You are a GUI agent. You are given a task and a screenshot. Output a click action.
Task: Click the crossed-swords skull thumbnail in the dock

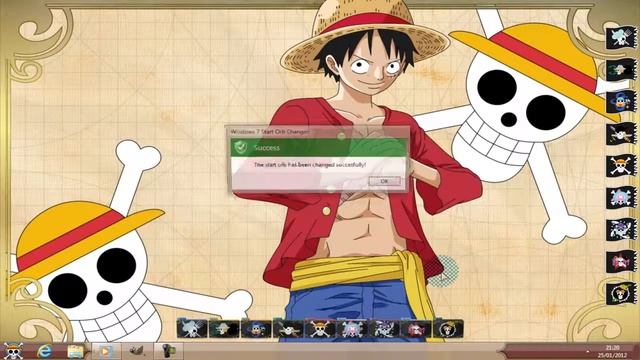[x=288, y=329]
